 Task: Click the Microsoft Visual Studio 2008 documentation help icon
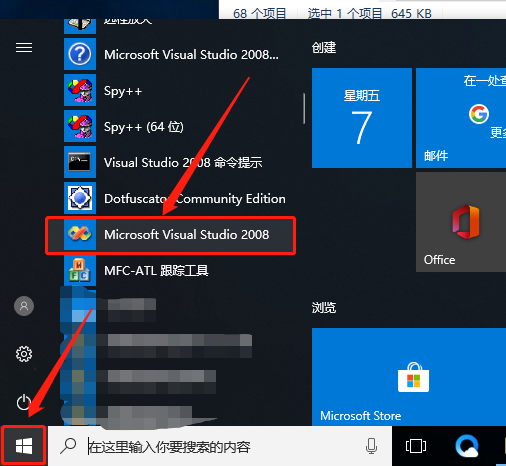point(80,54)
